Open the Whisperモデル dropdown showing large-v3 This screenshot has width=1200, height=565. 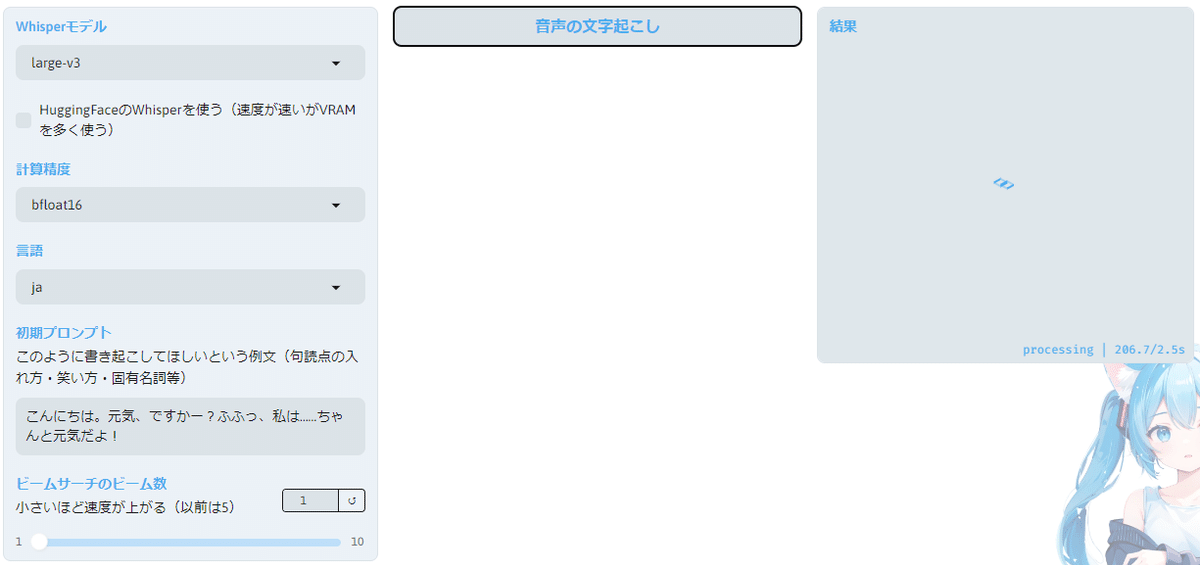coord(190,62)
